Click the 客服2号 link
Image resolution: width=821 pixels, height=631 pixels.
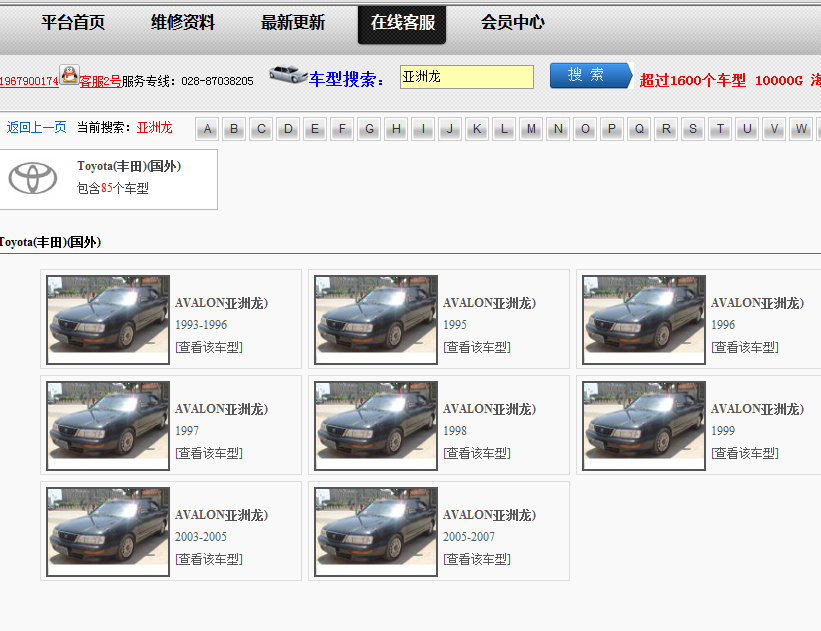(x=100, y=81)
